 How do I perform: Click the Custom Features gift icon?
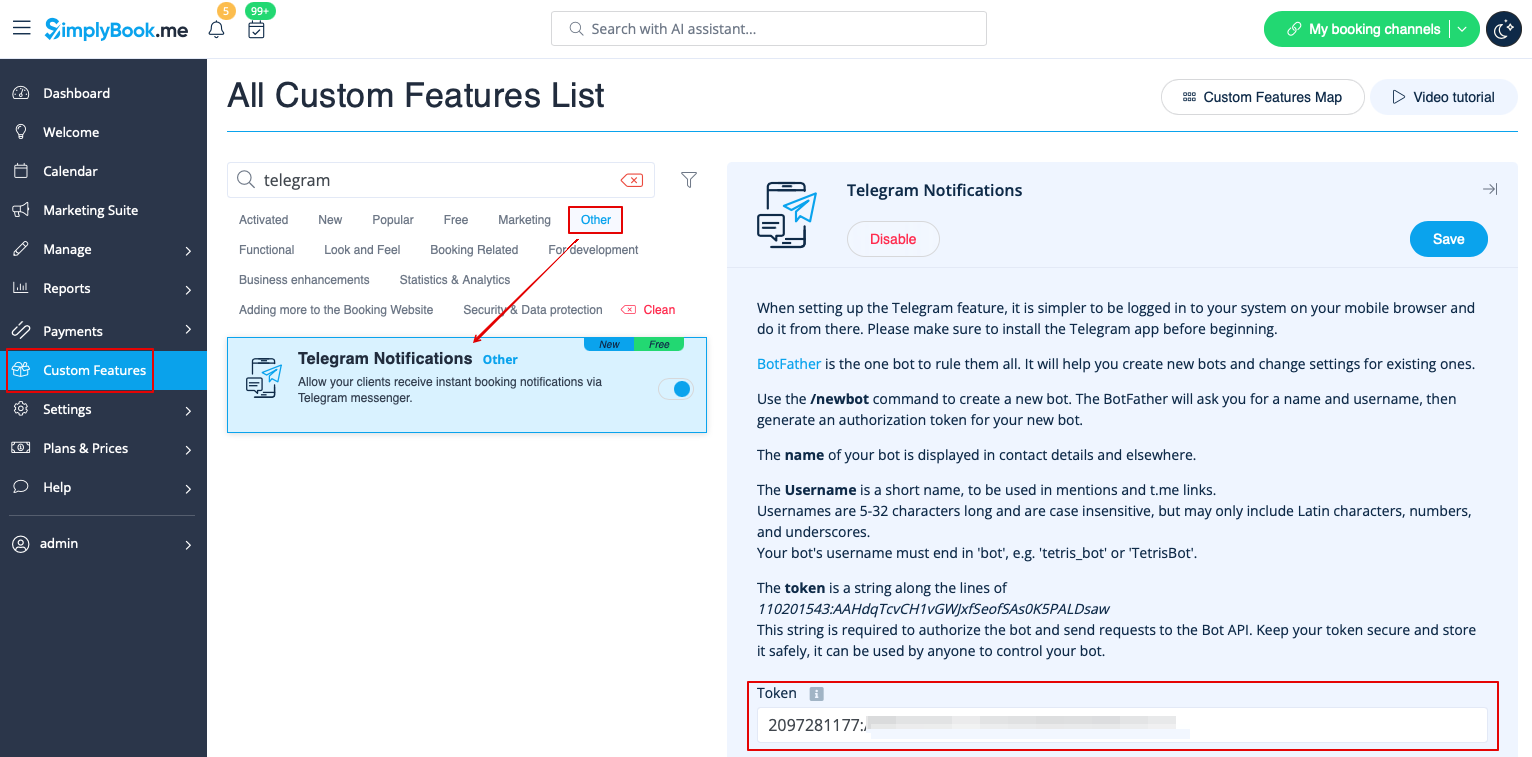tap(20, 370)
